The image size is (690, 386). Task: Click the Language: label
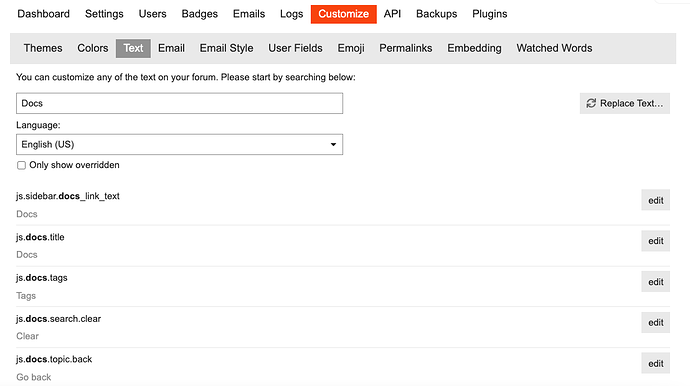point(38,125)
